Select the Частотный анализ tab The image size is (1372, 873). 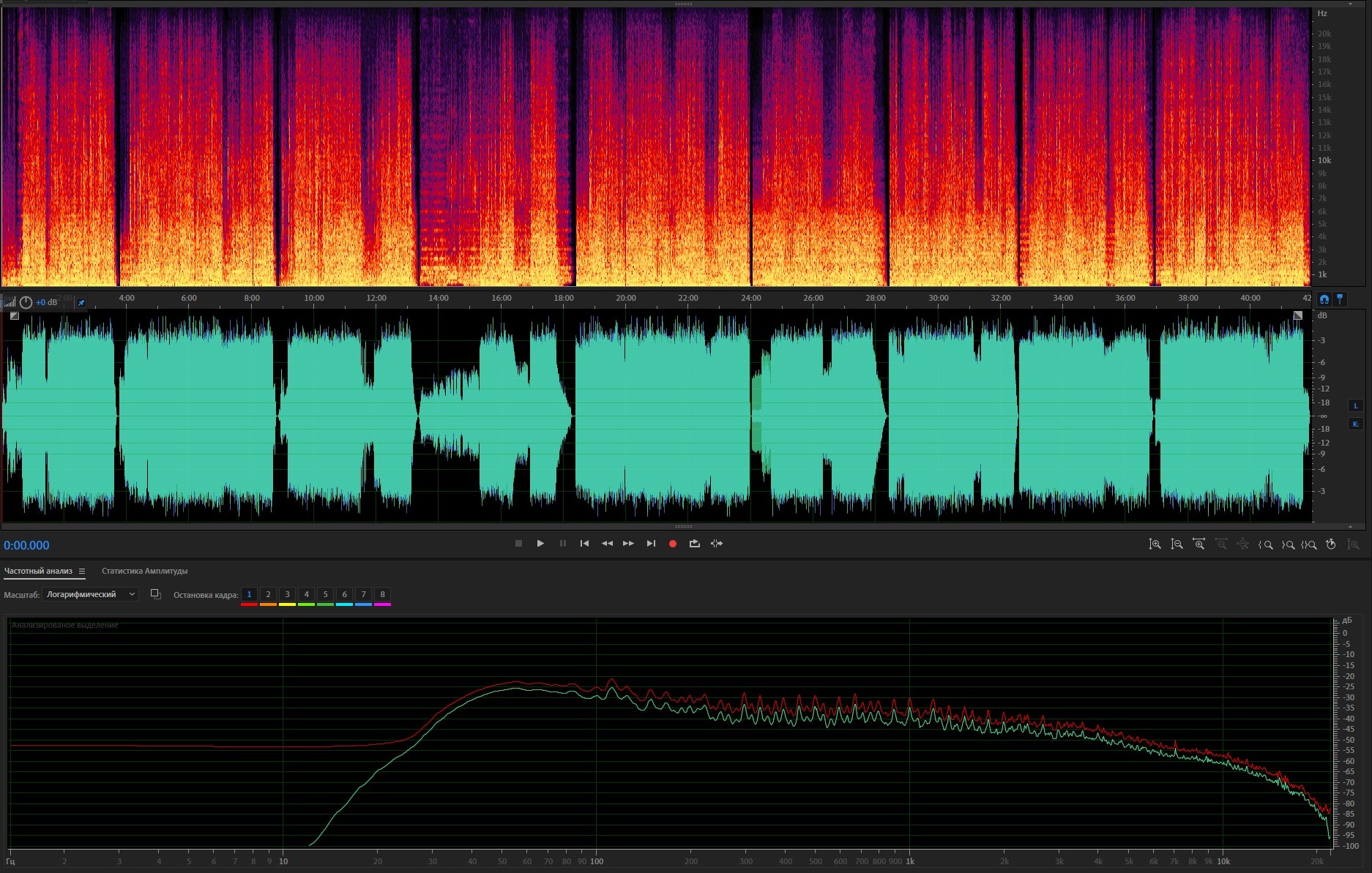(x=38, y=572)
